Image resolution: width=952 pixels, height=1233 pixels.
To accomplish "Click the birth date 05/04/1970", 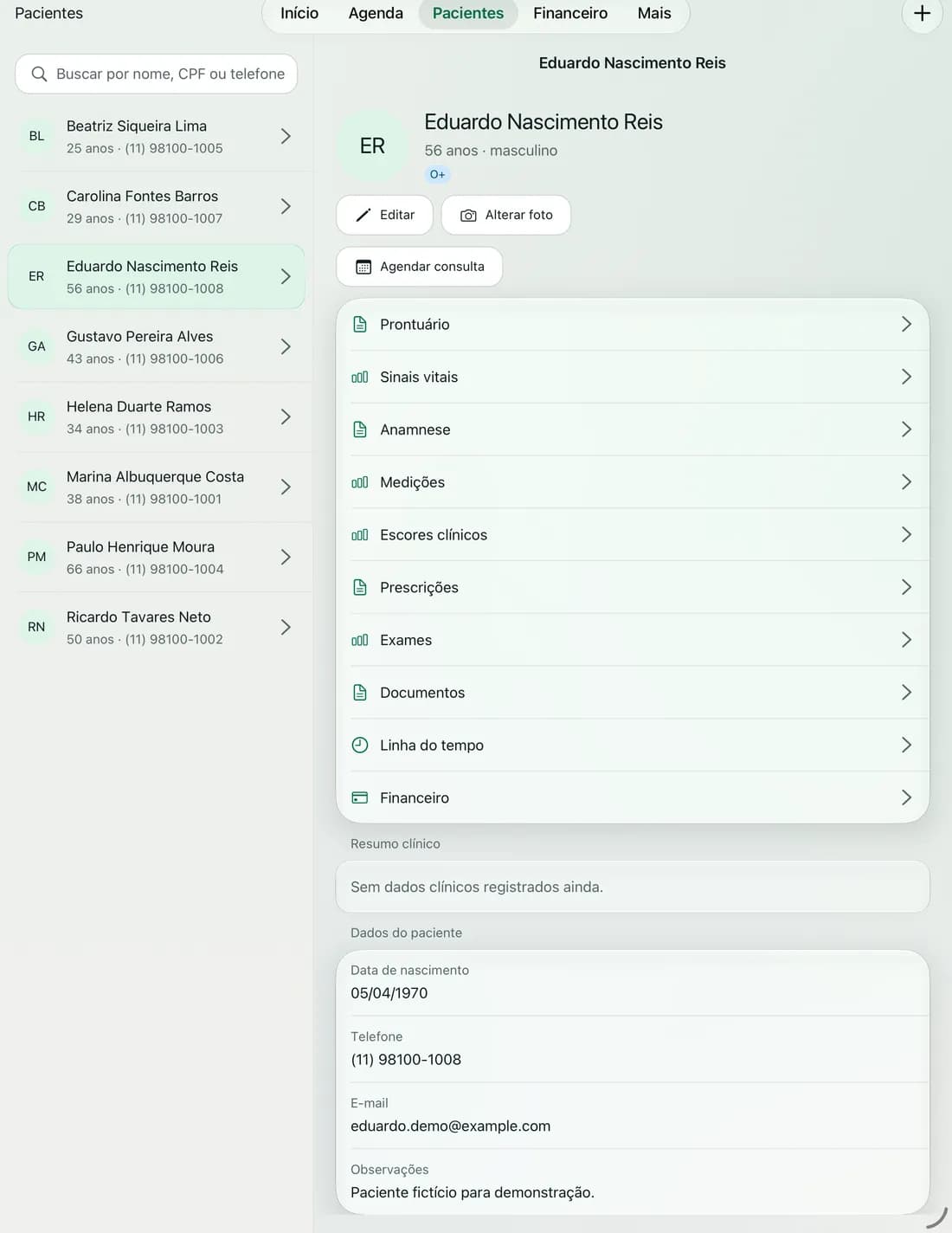I will (x=389, y=993).
